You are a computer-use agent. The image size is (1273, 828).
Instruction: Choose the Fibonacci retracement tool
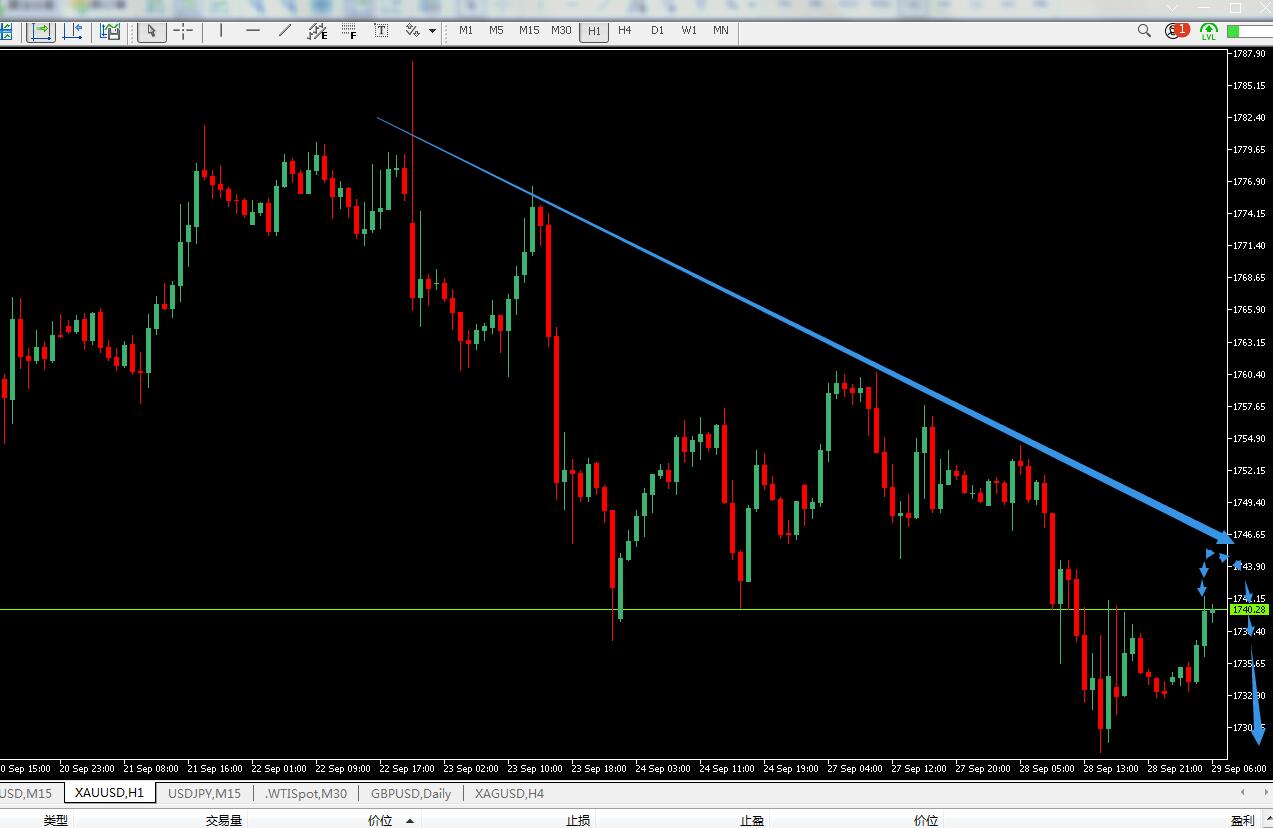point(349,31)
